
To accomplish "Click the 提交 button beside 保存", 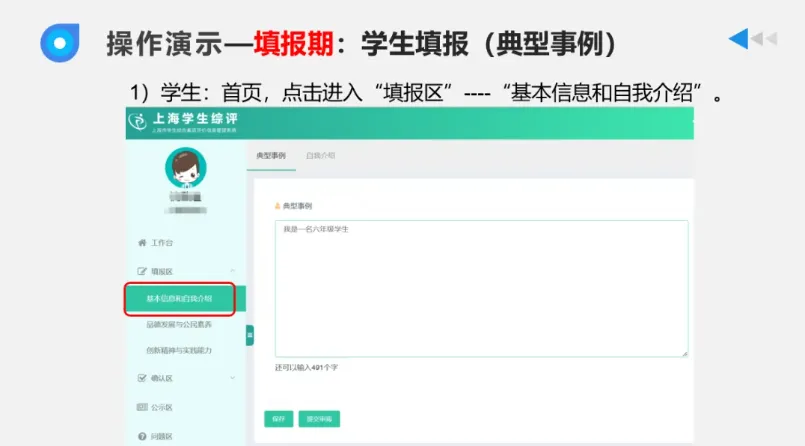I will (319, 419).
